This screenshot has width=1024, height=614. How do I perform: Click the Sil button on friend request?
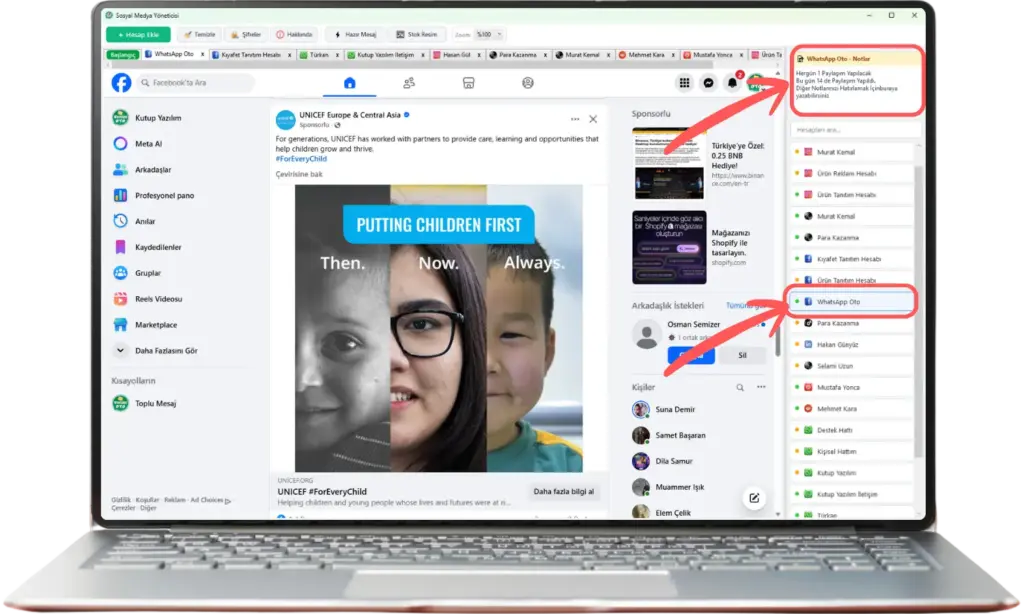[x=742, y=355]
